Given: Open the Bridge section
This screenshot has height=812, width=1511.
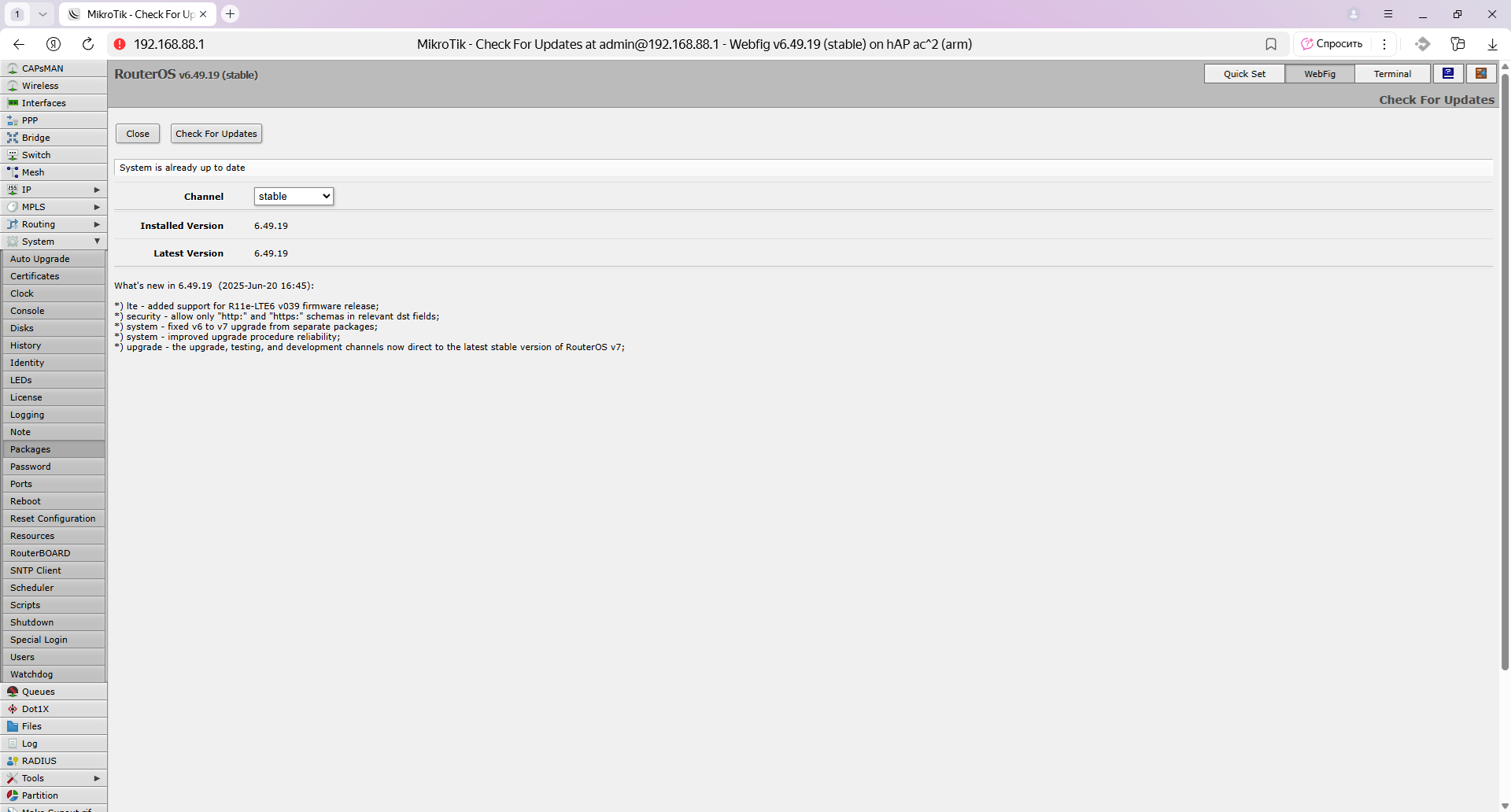Looking at the screenshot, I should [x=54, y=138].
